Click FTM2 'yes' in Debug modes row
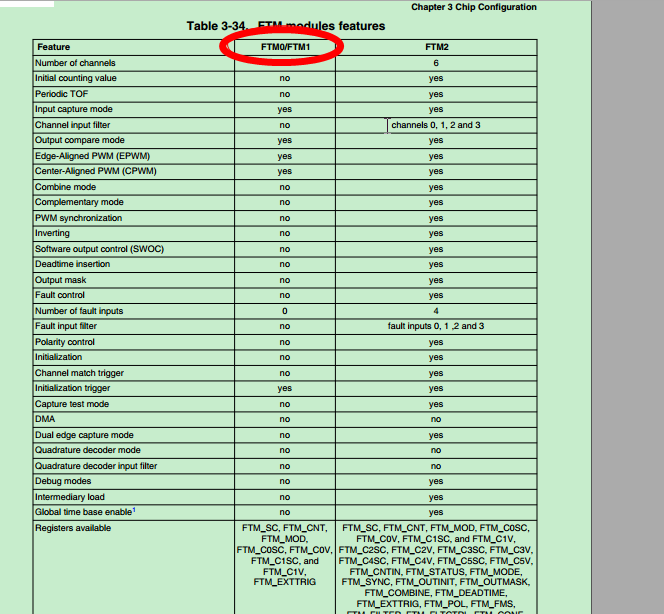The width and height of the screenshot is (664, 614). click(436, 481)
